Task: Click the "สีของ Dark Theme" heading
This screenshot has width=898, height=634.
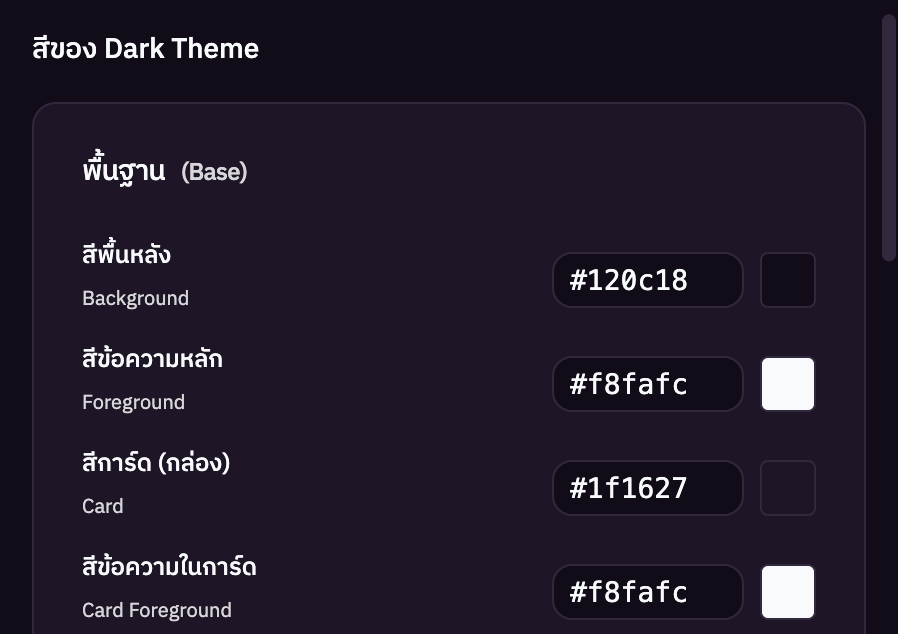Action: click(146, 48)
